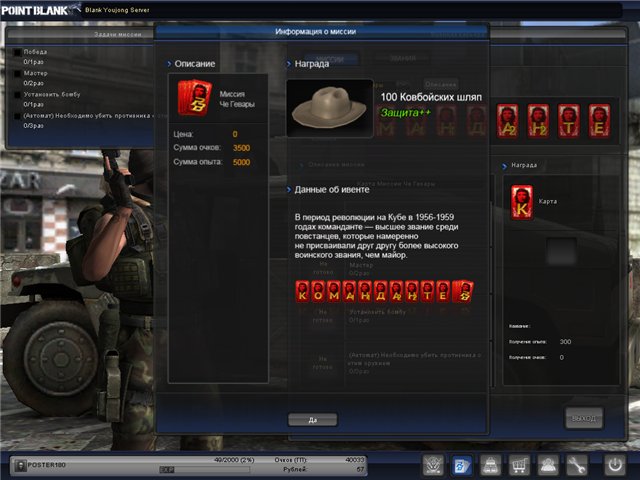
Task: Click the 0/3раз progress text
Action: tap(33, 126)
